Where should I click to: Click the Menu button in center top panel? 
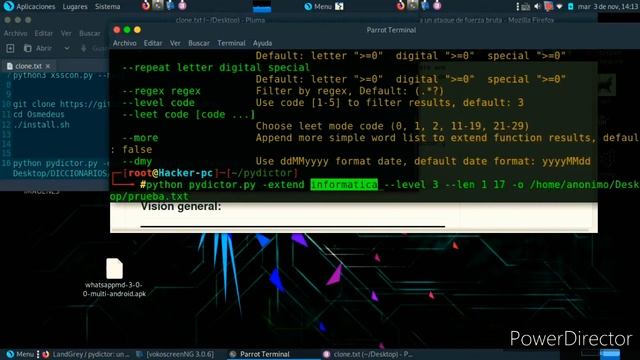(318, 7)
